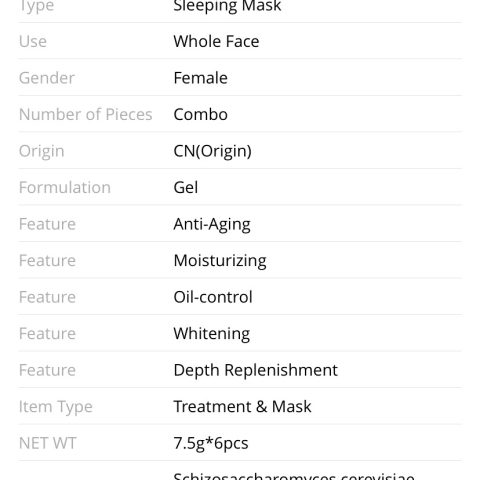Viewport: 480px width, 480px height.
Task: Click the 'Whitening' feature value
Action: coord(212,334)
